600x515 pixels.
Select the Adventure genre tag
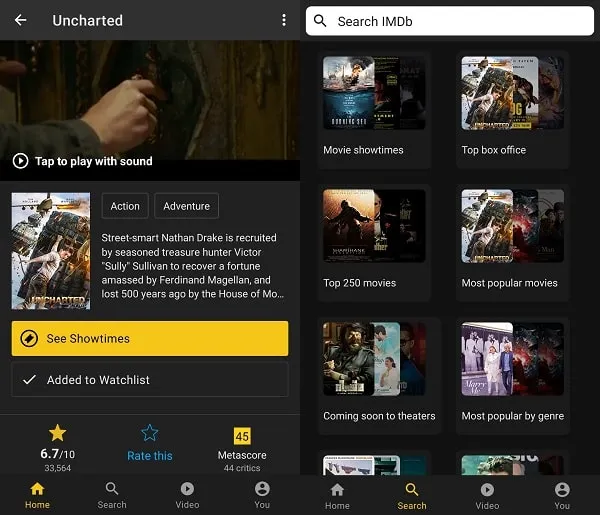pyautogui.click(x=186, y=206)
